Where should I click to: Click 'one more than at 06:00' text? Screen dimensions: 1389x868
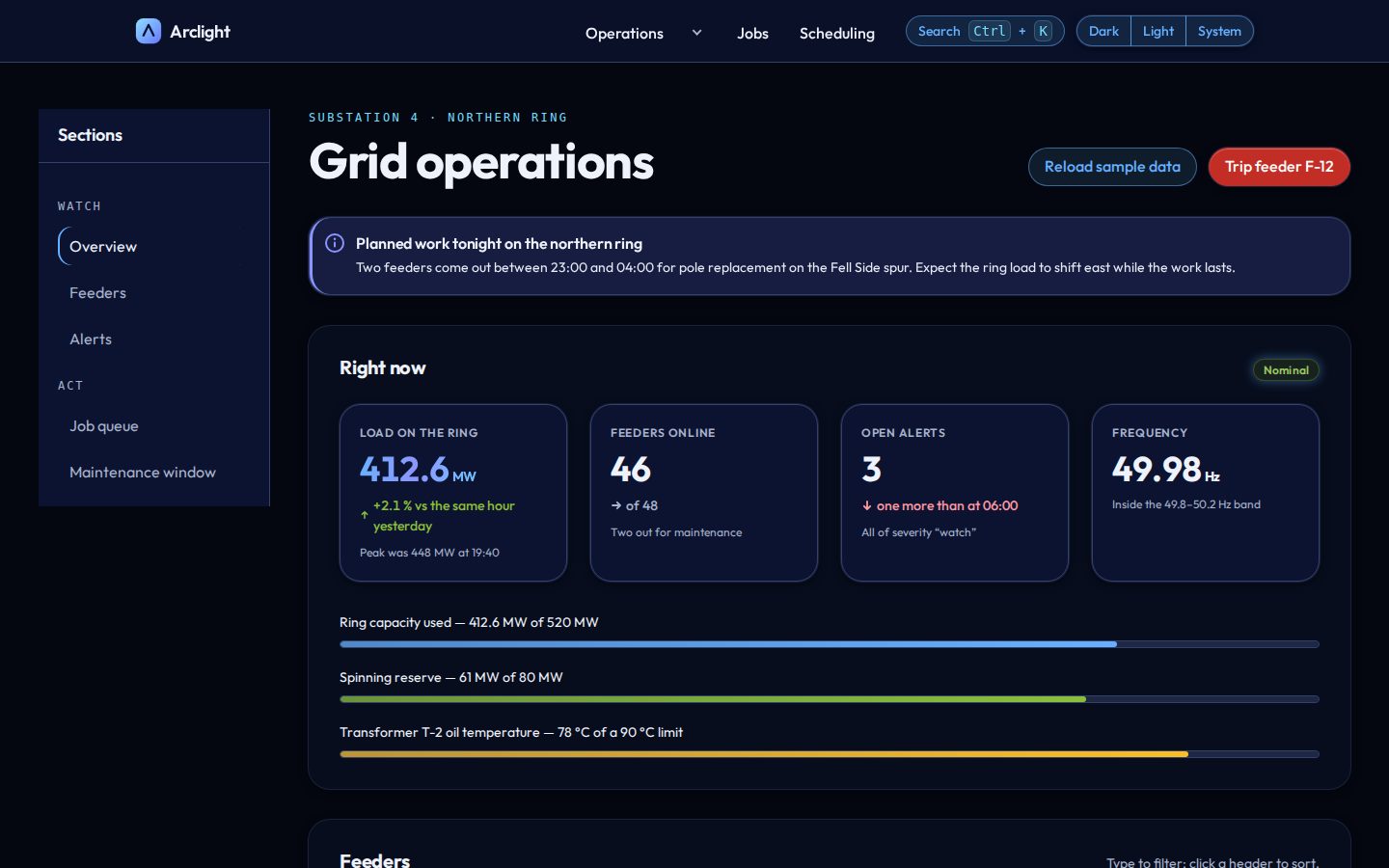click(947, 505)
